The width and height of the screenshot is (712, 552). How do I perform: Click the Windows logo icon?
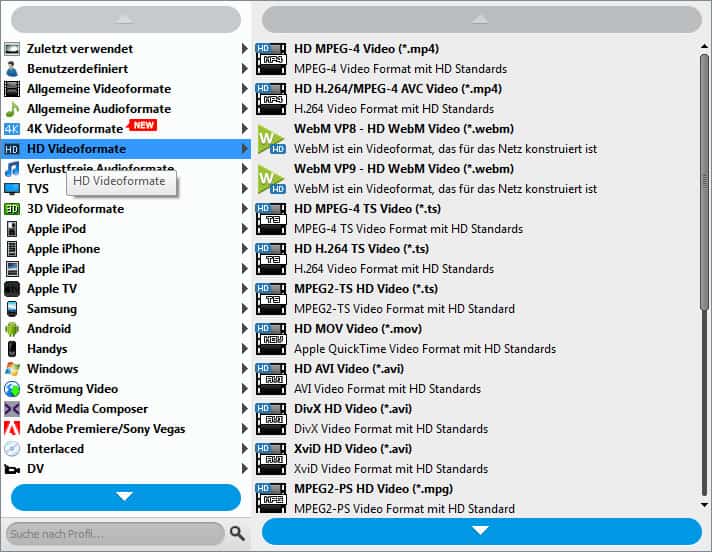pyautogui.click(x=12, y=369)
